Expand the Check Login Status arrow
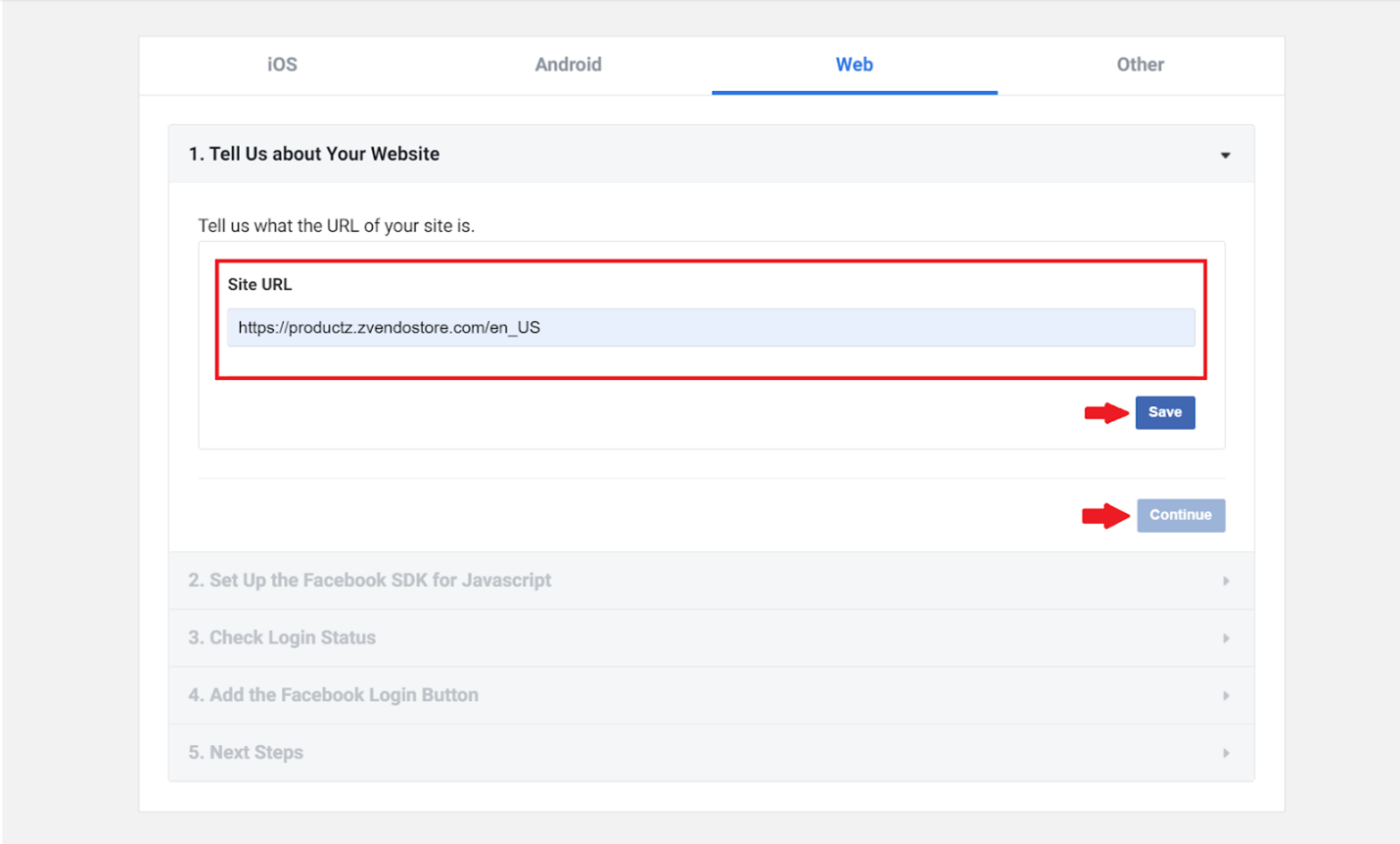This screenshot has height=844, width=1400. point(1226,638)
